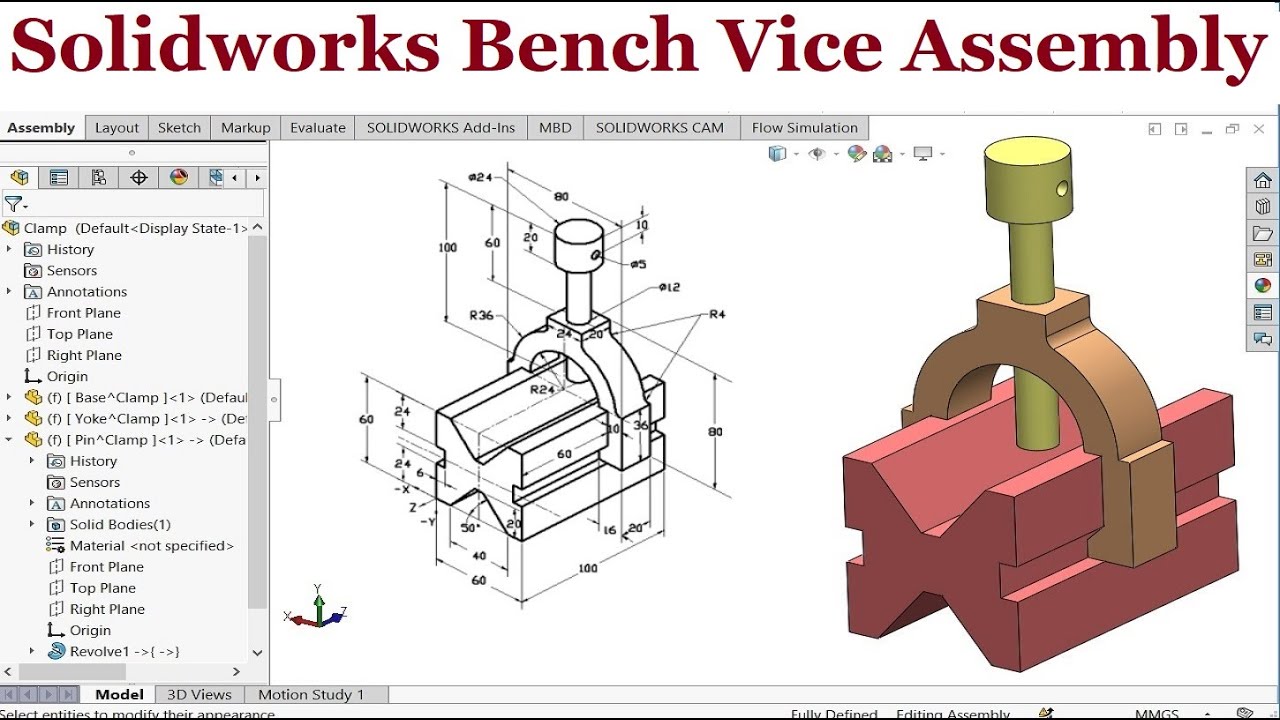This screenshot has height=720, width=1280.
Task: Switch to the 3D Views bottom tab
Action: [x=199, y=694]
